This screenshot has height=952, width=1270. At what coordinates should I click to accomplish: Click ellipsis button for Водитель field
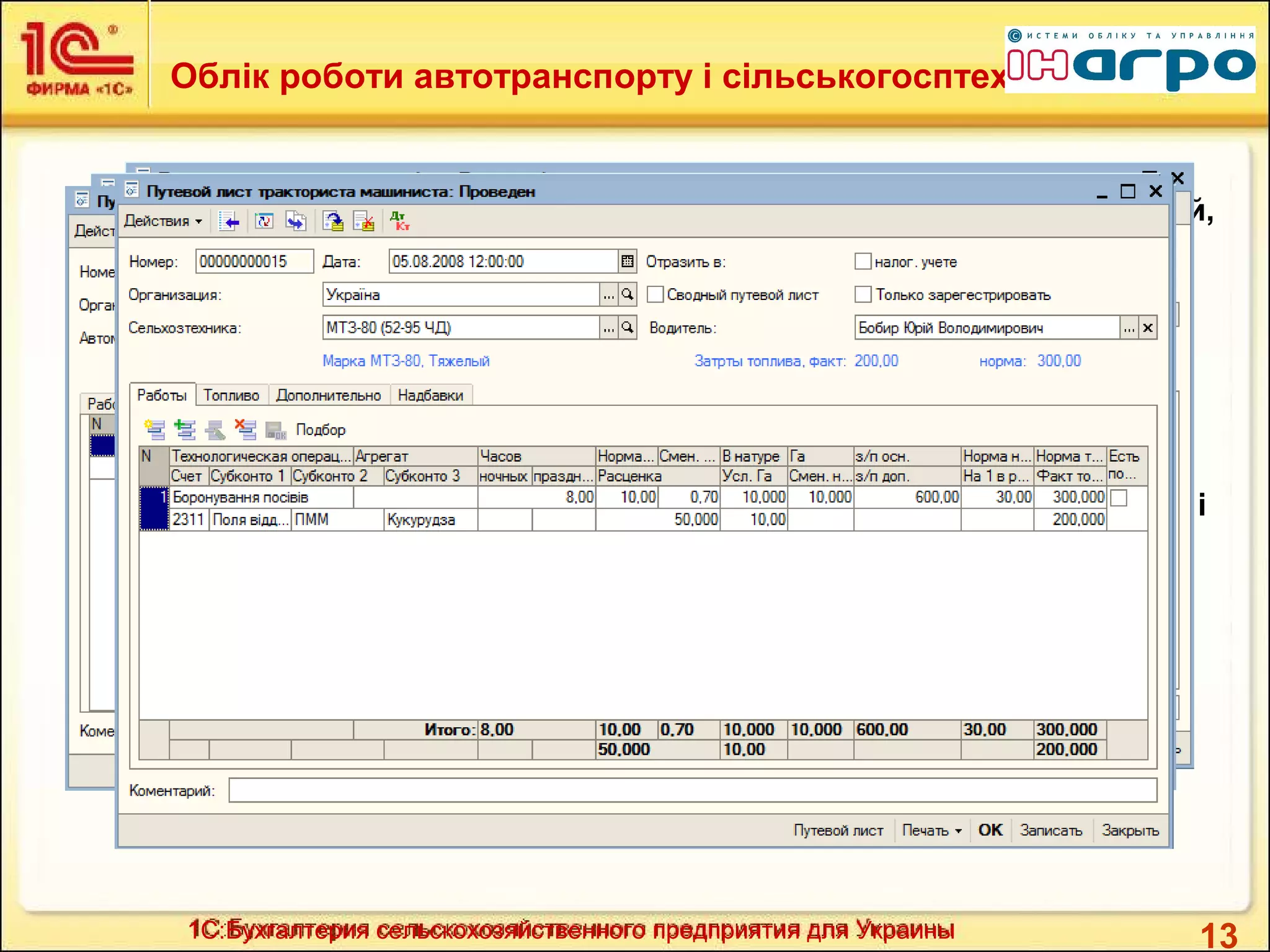coord(1129,328)
